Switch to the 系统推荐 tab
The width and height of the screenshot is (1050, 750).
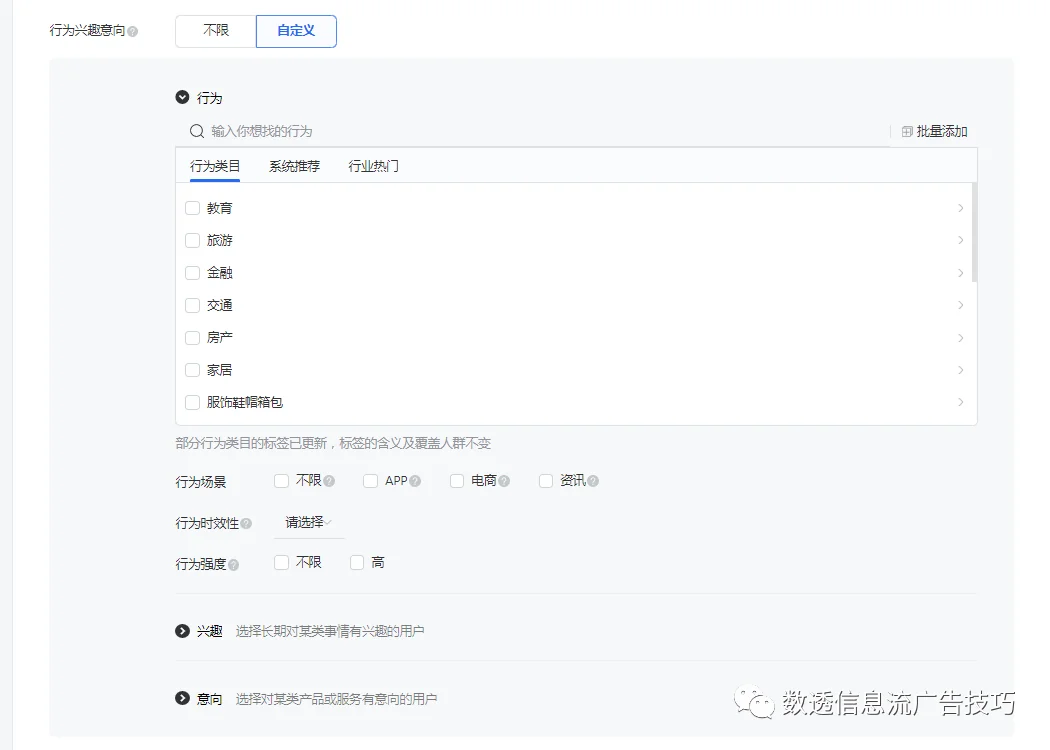click(294, 166)
